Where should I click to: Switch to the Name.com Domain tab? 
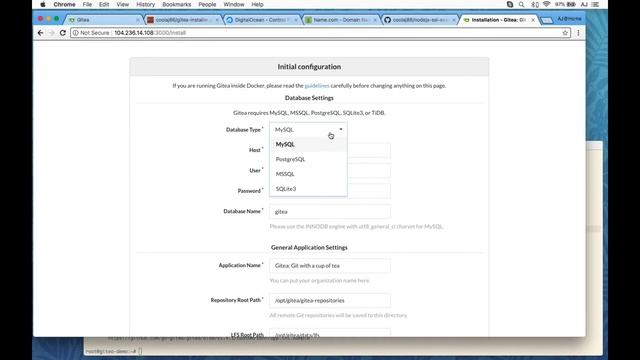tap(341, 20)
